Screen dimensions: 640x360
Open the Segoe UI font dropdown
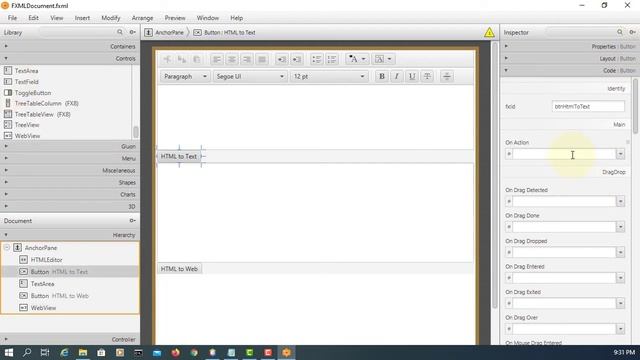click(250, 76)
